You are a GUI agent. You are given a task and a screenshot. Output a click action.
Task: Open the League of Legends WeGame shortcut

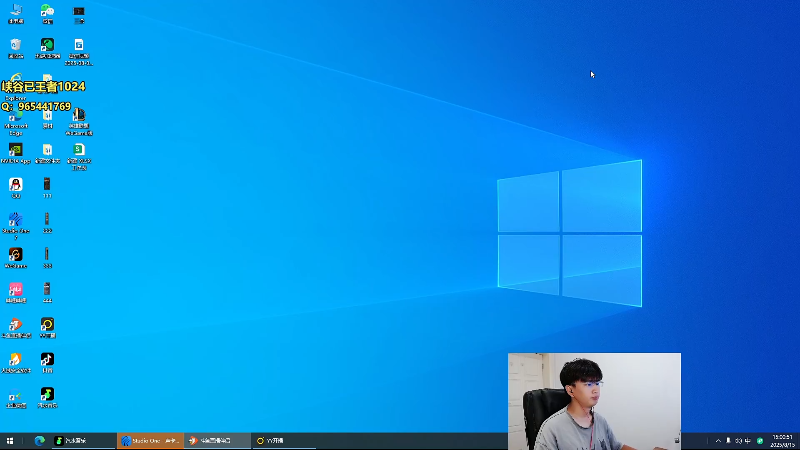tap(79, 122)
